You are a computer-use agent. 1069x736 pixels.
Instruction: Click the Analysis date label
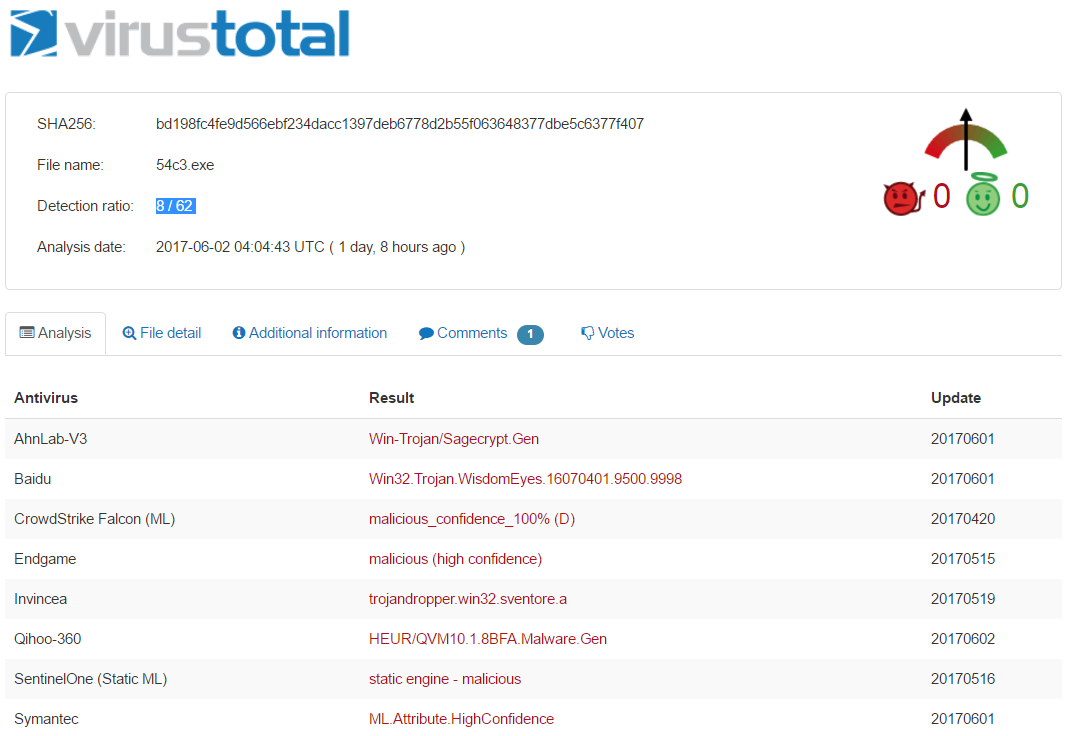pyautogui.click(x=81, y=247)
